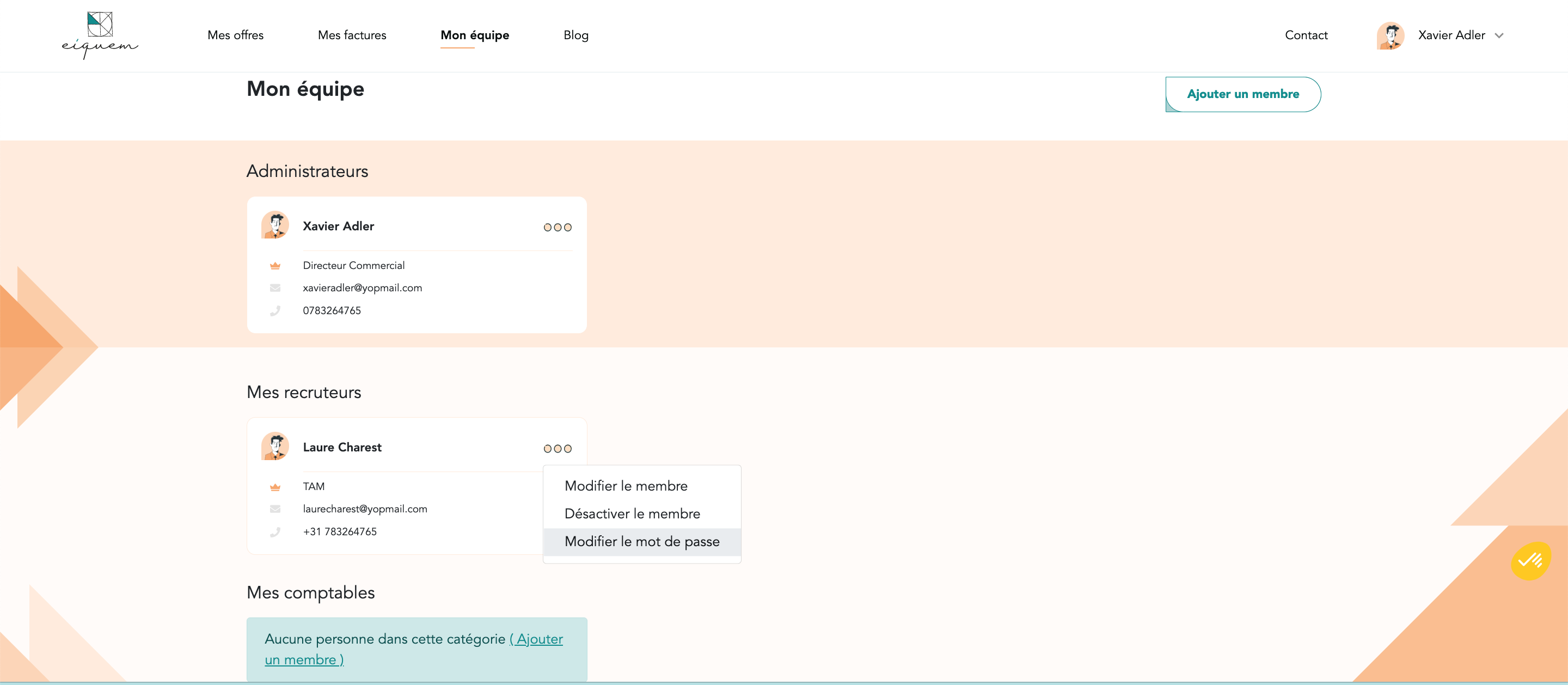Click Xavier Adler card avatar
Image resolution: width=1568 pixels, height=685 pixels.
pos(275,225)
